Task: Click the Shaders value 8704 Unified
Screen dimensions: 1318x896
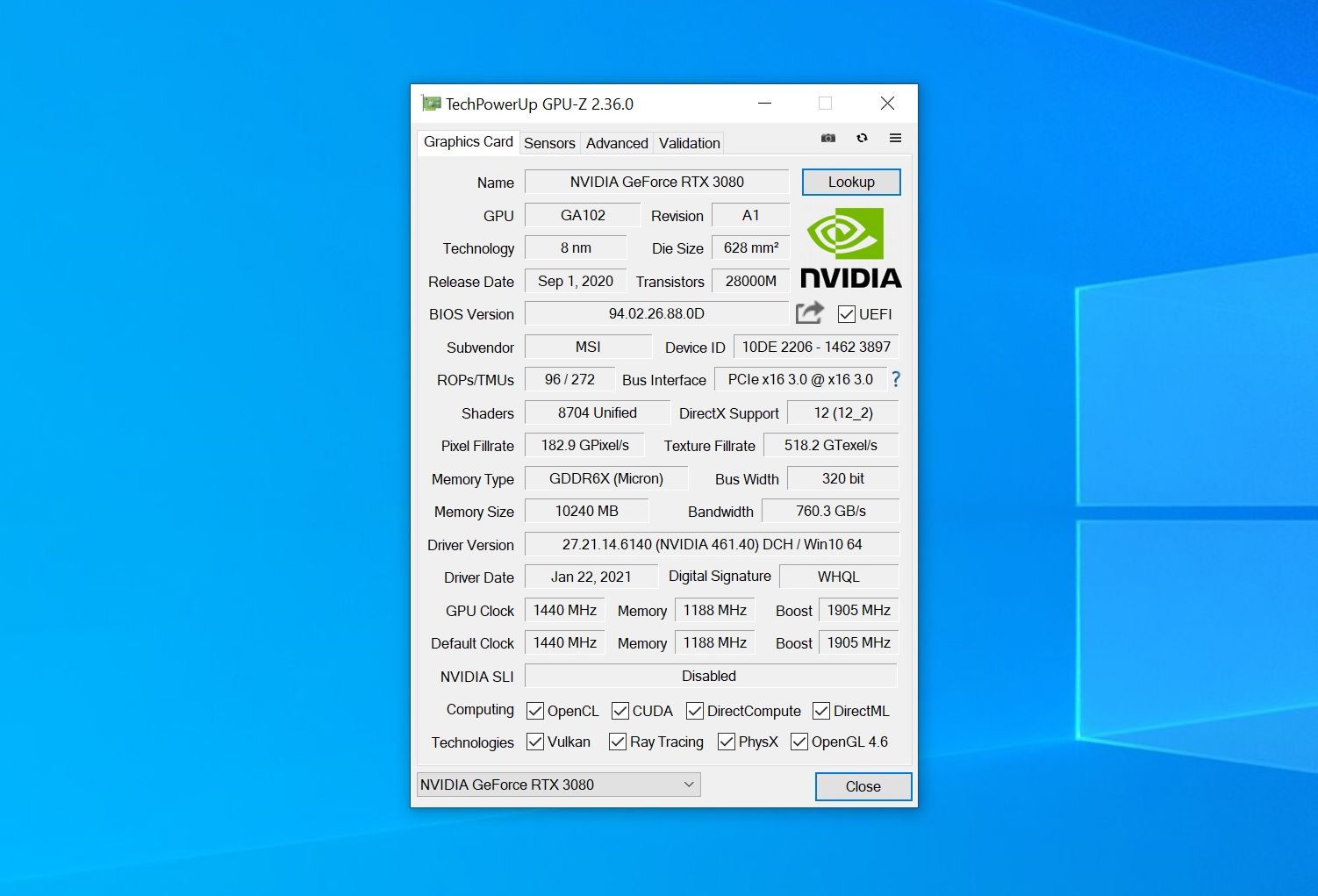Action: click(598, 412)
